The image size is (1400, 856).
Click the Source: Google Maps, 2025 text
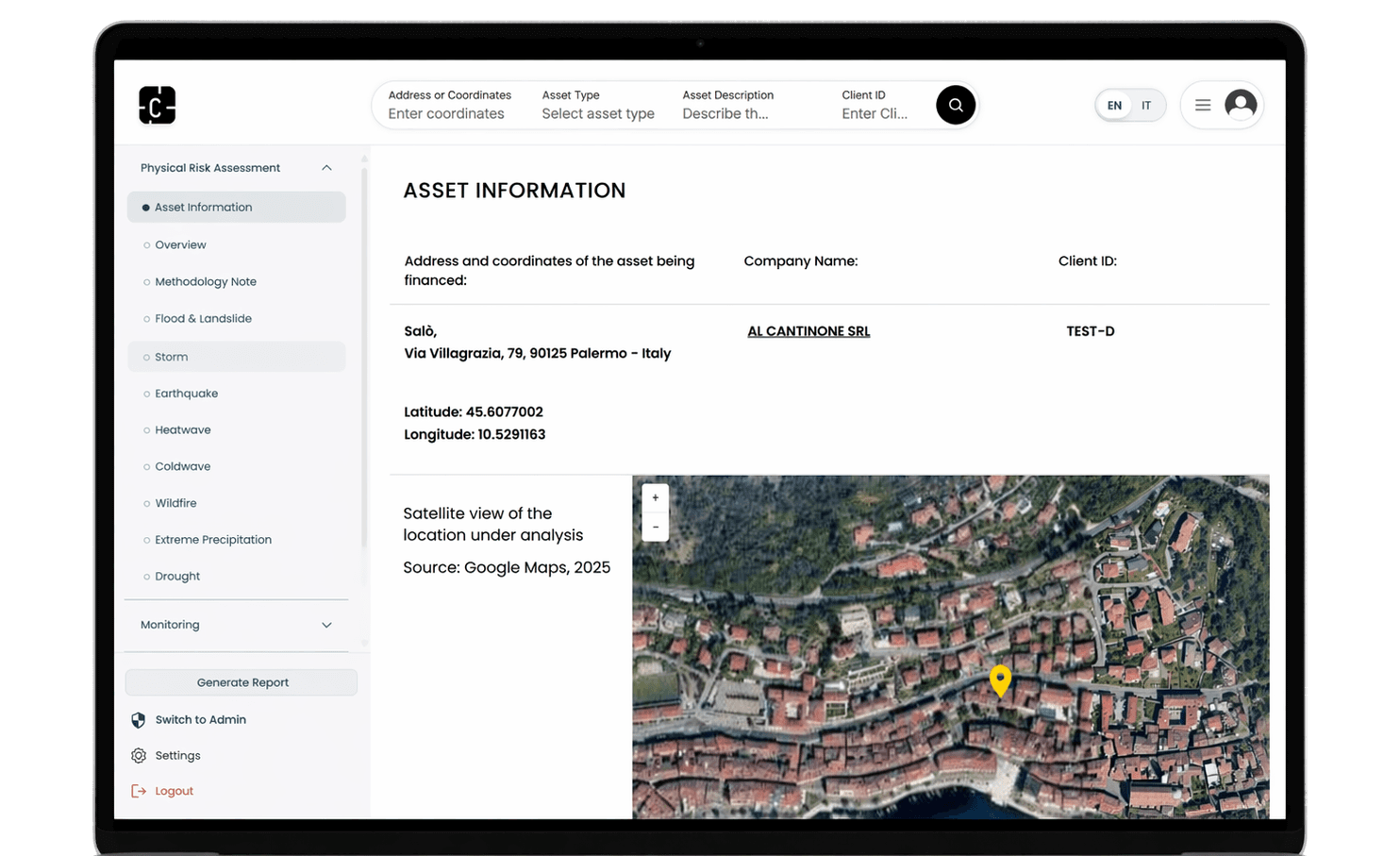(x=507, y=567)
